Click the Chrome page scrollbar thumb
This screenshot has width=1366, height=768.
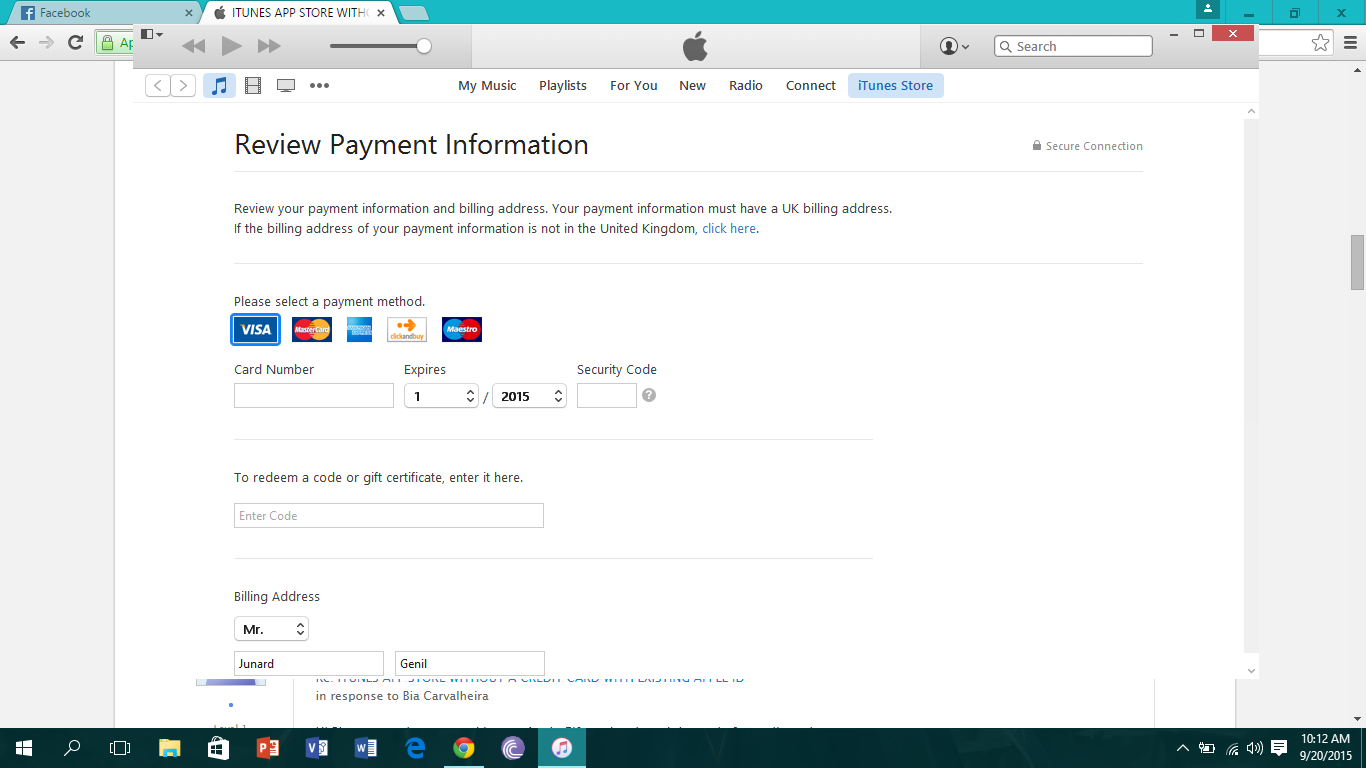pyautogui.click(x=1358, y=261)
